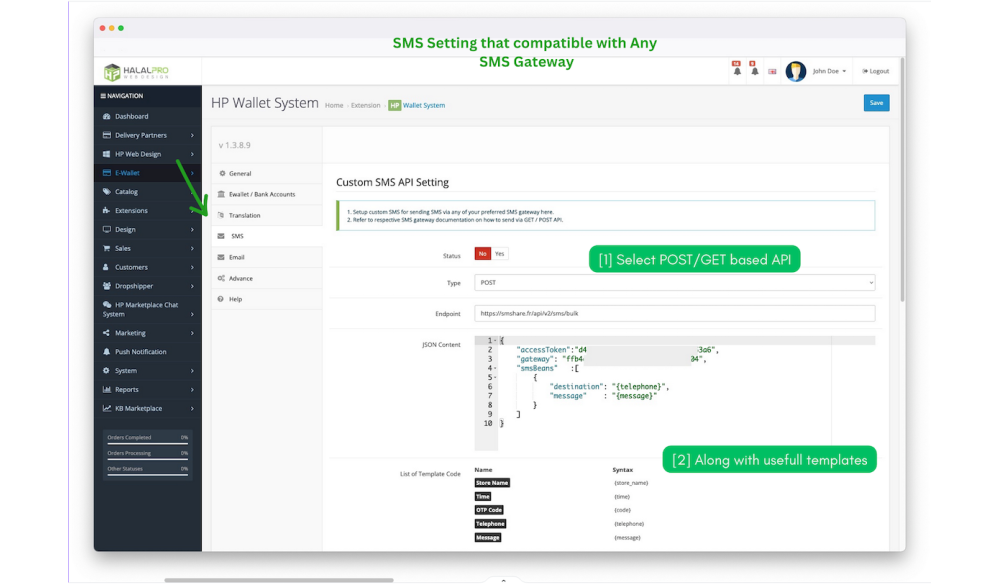Open Dashboard from the navigation sidebar
The width and height of the screenshot is (1000, 585).
point(131,116)
